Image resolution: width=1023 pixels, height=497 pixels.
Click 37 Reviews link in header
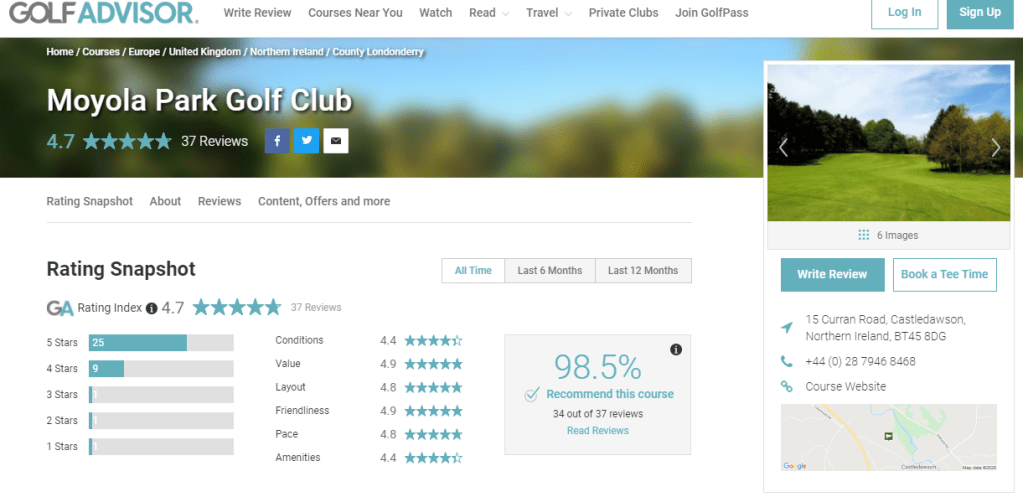point(215,141)
